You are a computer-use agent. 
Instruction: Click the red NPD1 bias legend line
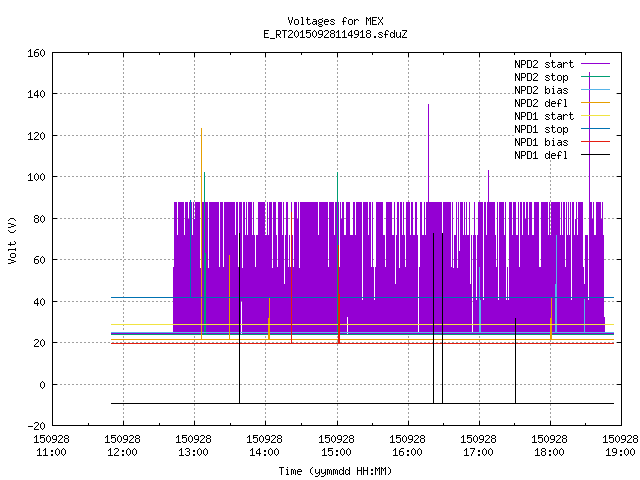[595, 142]
